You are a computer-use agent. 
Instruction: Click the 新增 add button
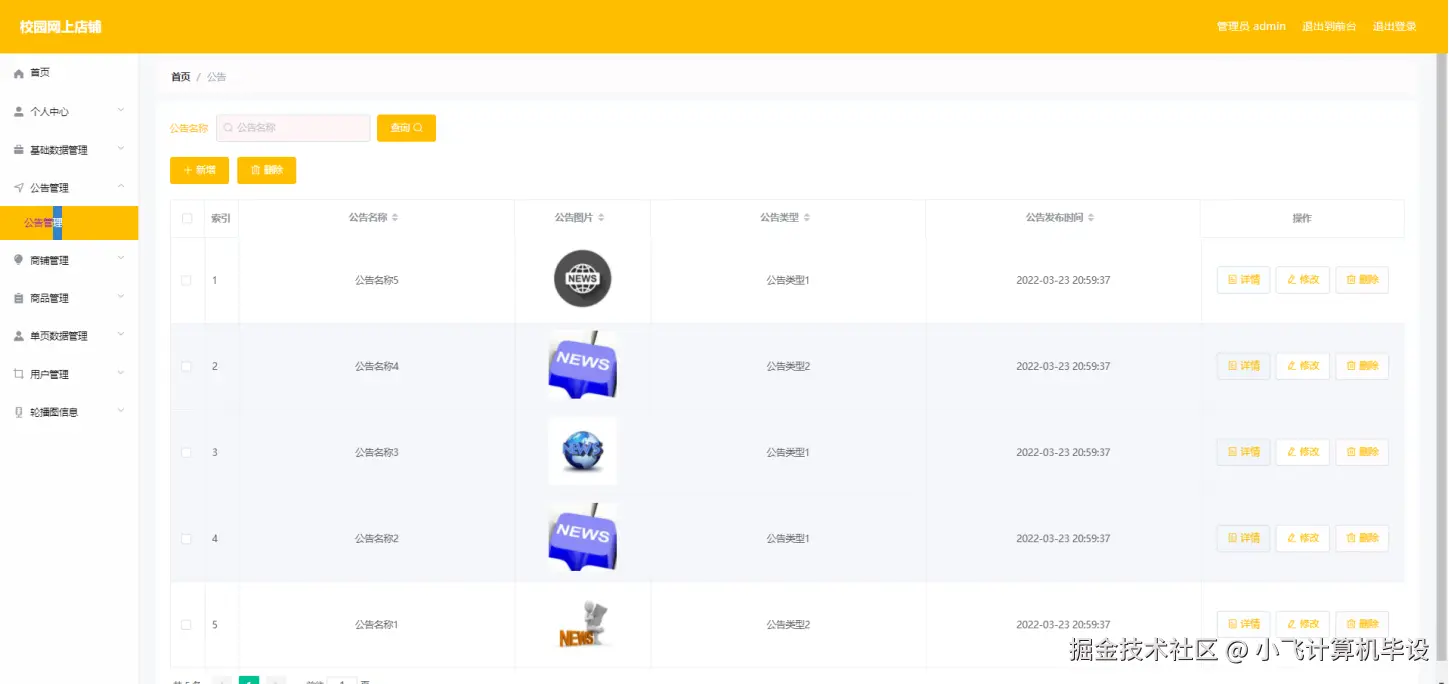tap(199, 170)
